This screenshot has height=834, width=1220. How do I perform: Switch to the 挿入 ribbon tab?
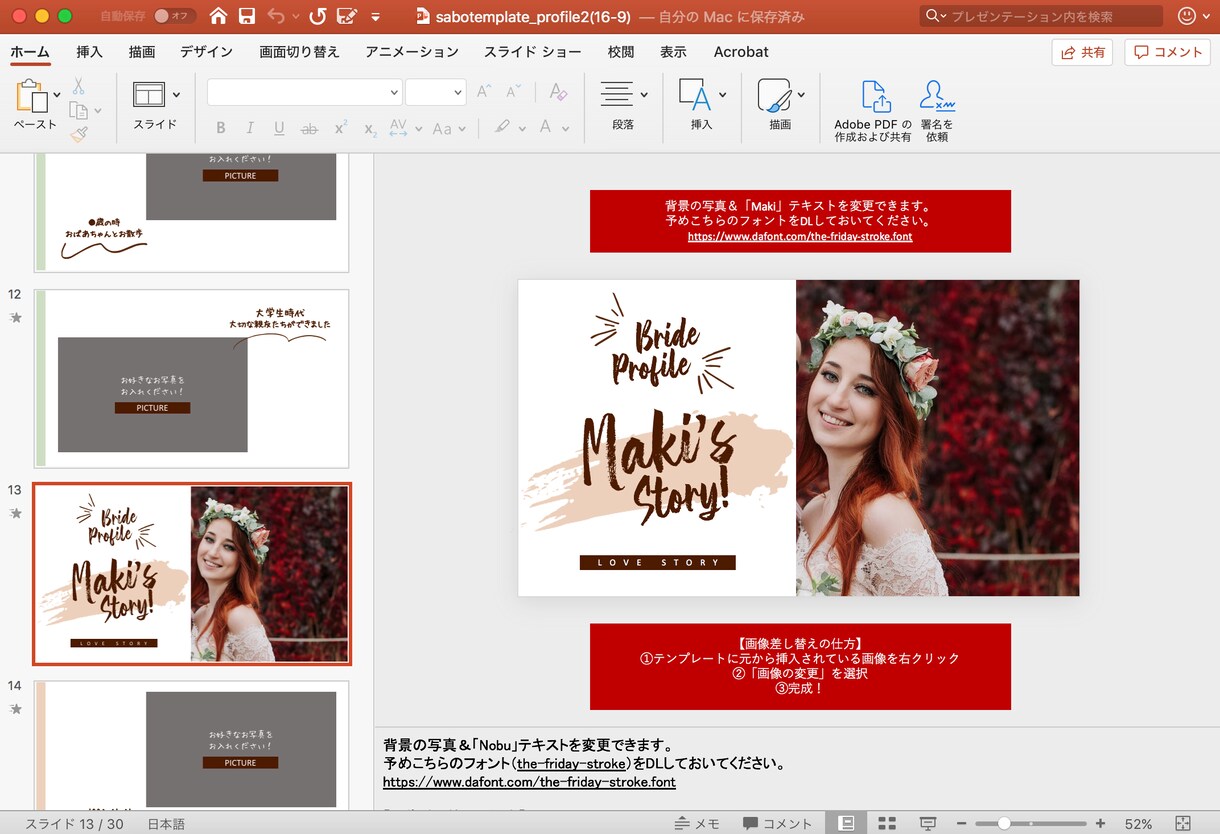coord(89,52)
